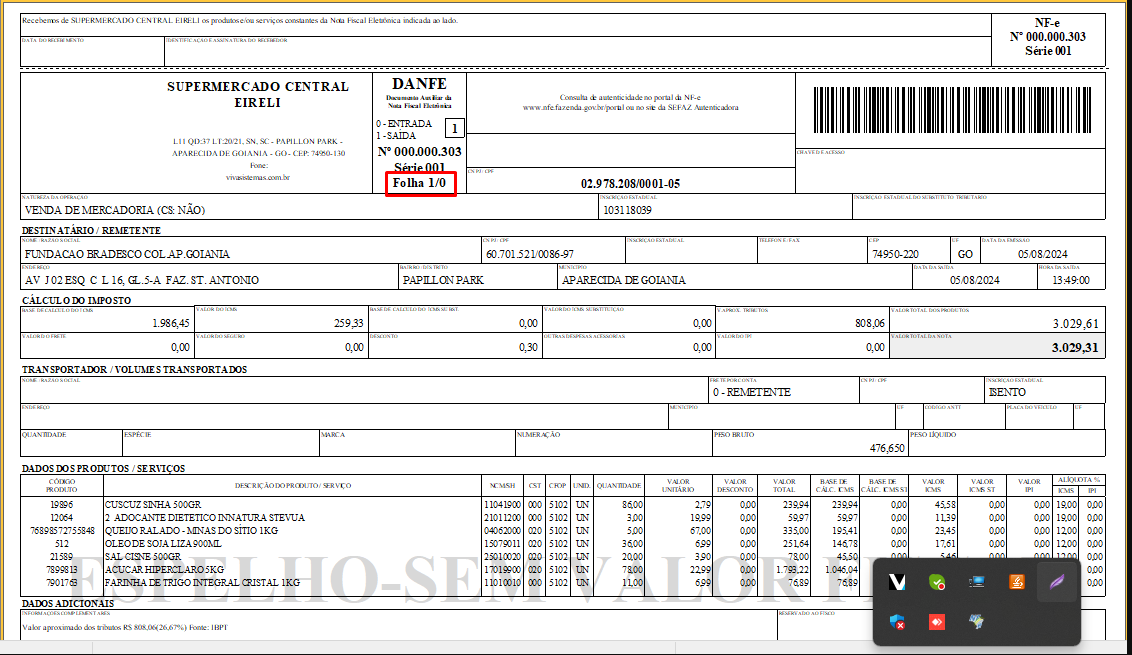This screenshot has height=655, width=1132.
Task: Click gross weight value 476,650
Action: [x=887, y=448]
